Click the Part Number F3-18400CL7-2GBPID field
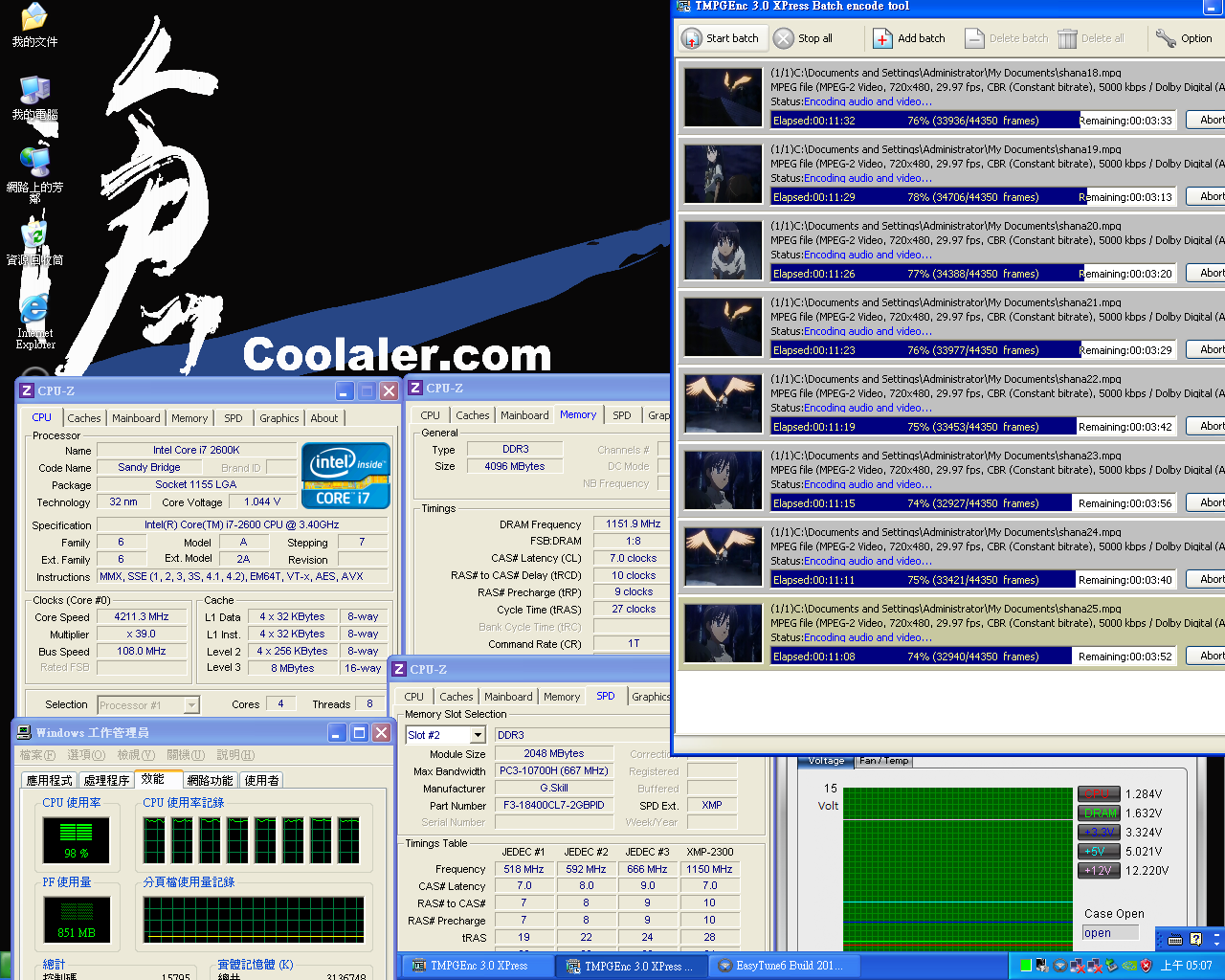The image size is (1225, 980). pos(554,806)
